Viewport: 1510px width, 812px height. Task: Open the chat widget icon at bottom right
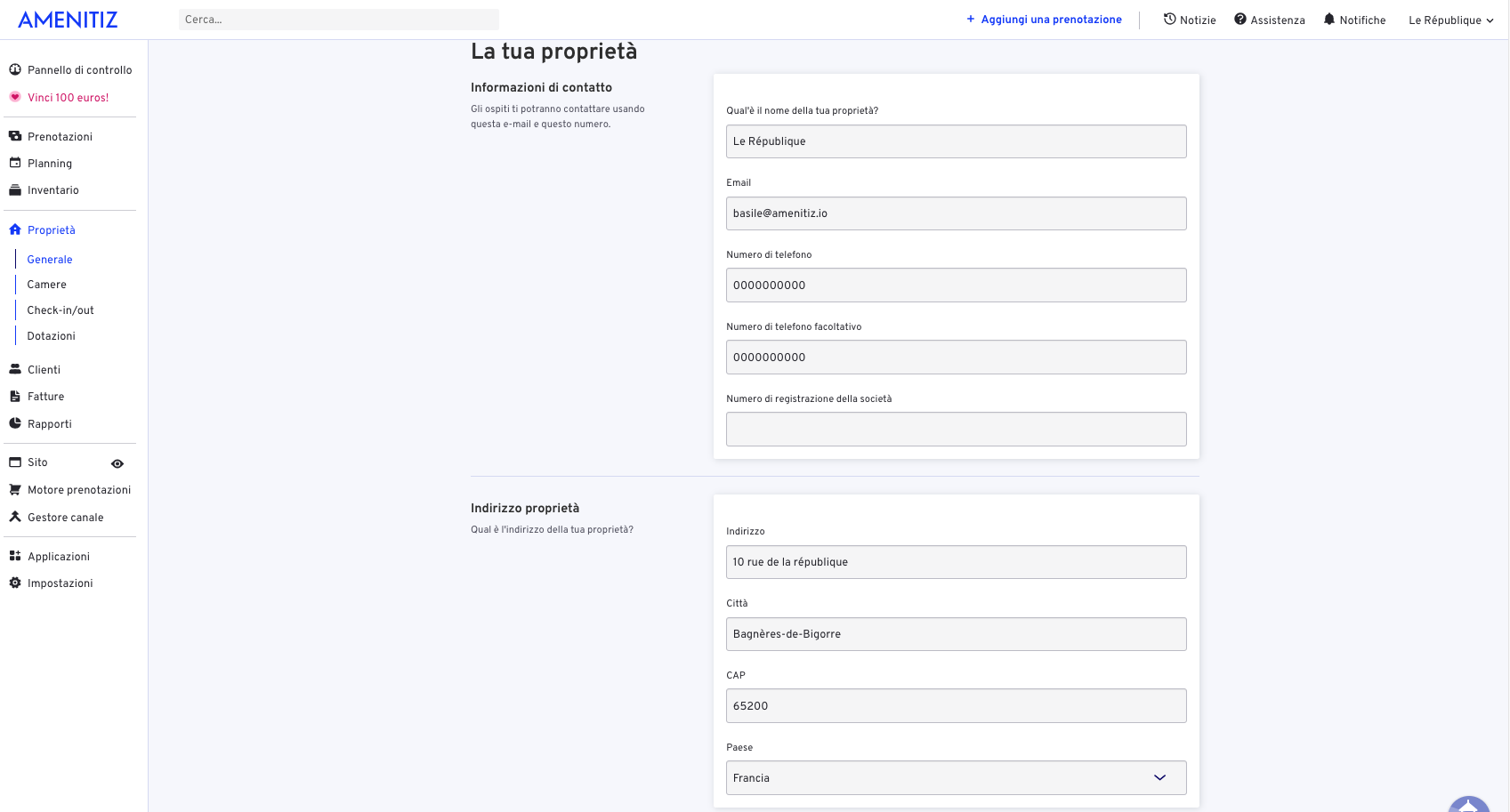(1469, 804)
